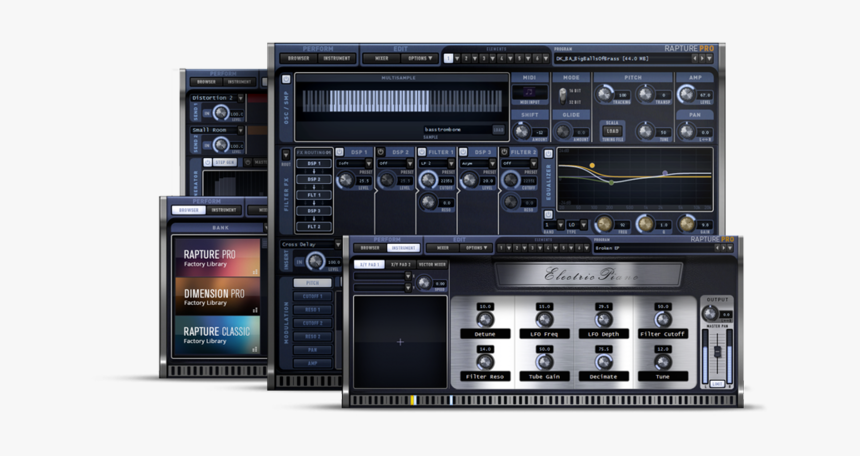Open Cross Delay insert effect dropdown
This screenshot has height=456, width=860.
click(x=338, y=244)
